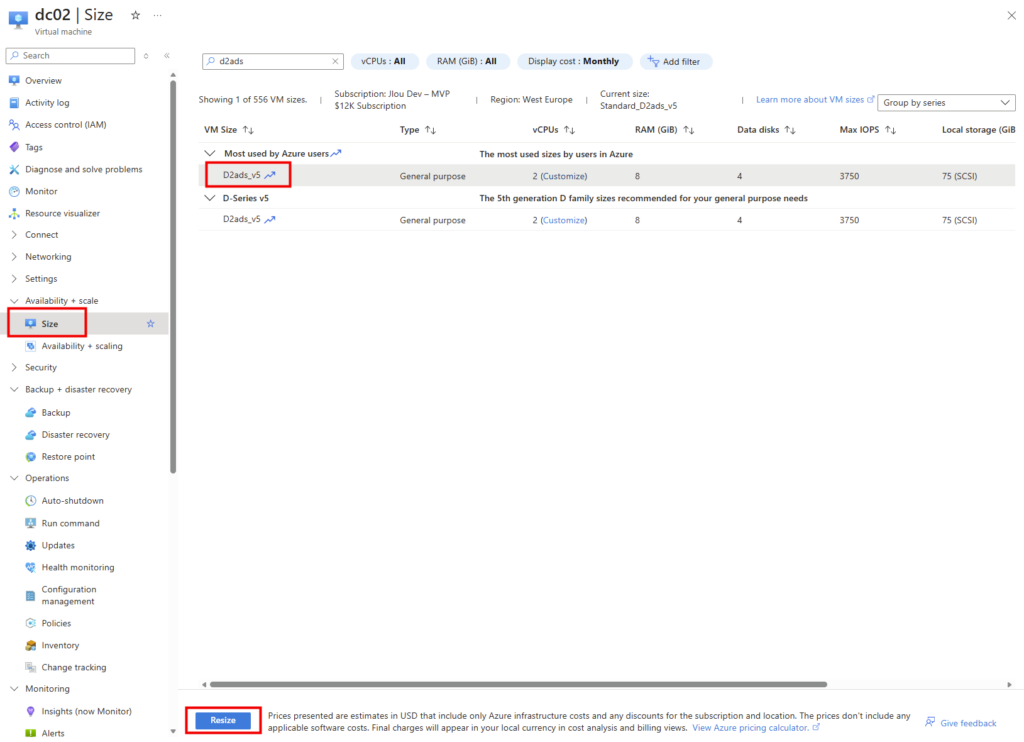Viewport: 1024px width, 742px height.
Task: Click the sidebar vertical scrollbar
Action: click(x=173, y=276)
